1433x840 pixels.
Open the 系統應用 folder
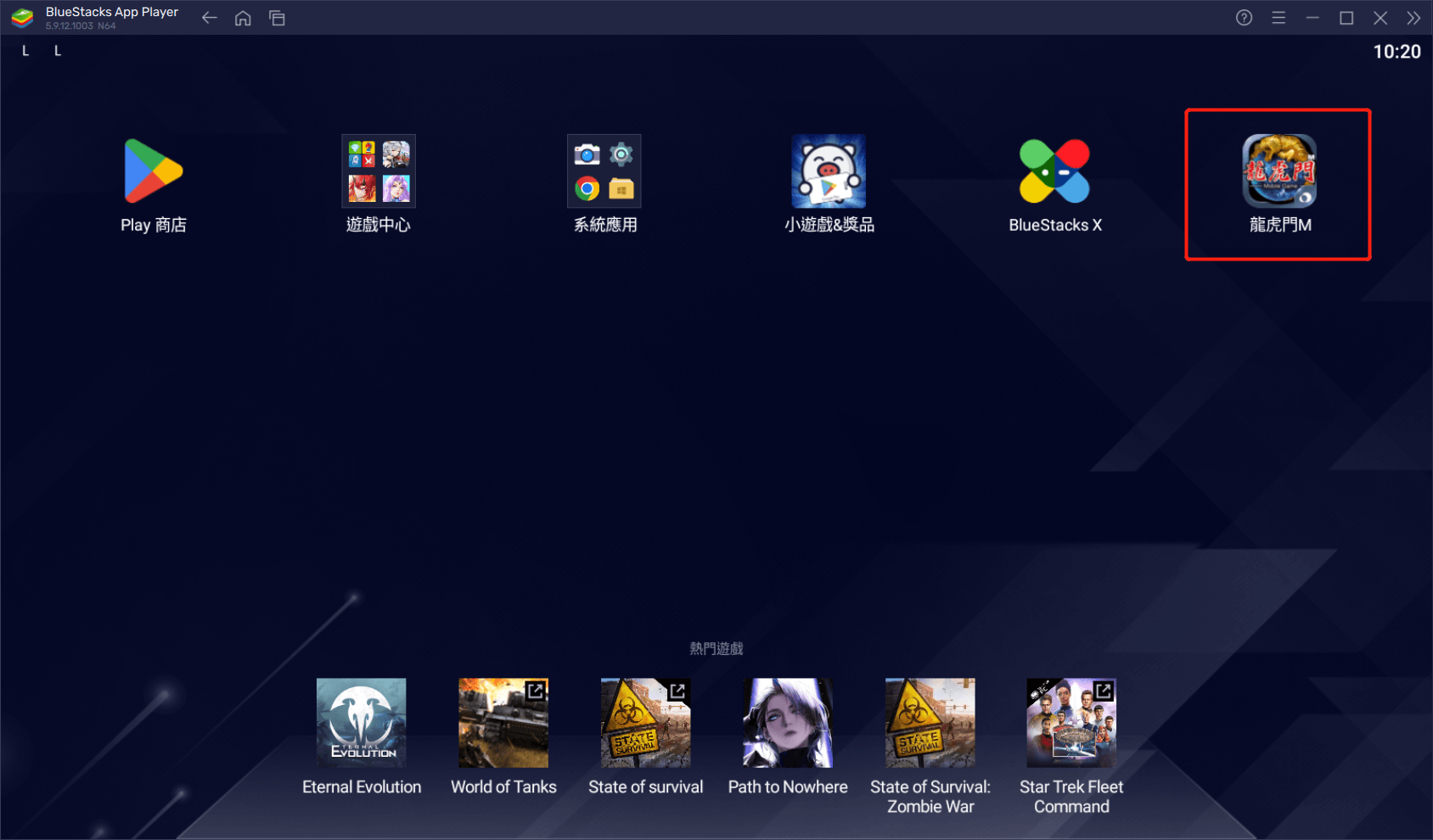point(604,171)
